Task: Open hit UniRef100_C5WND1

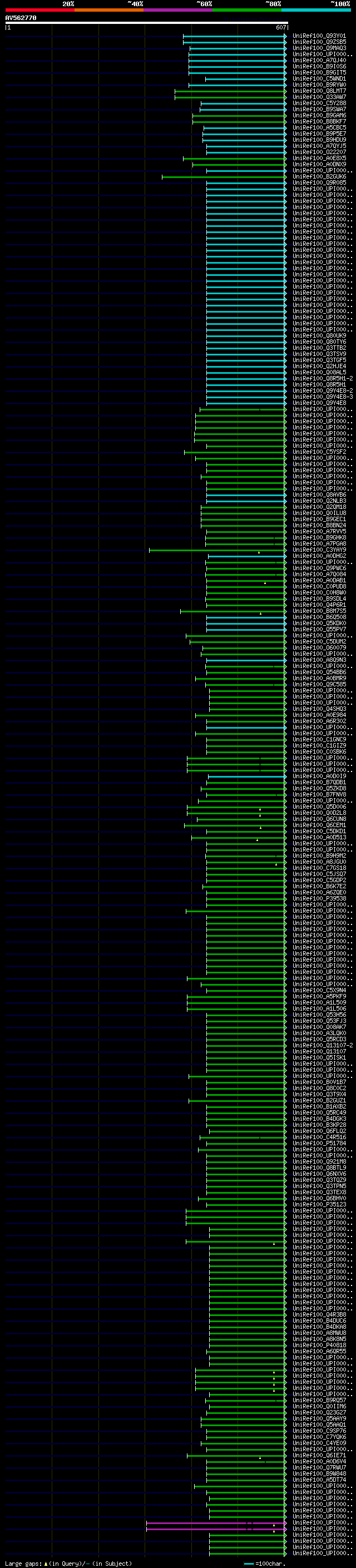Action: click(x=319, y=78)
